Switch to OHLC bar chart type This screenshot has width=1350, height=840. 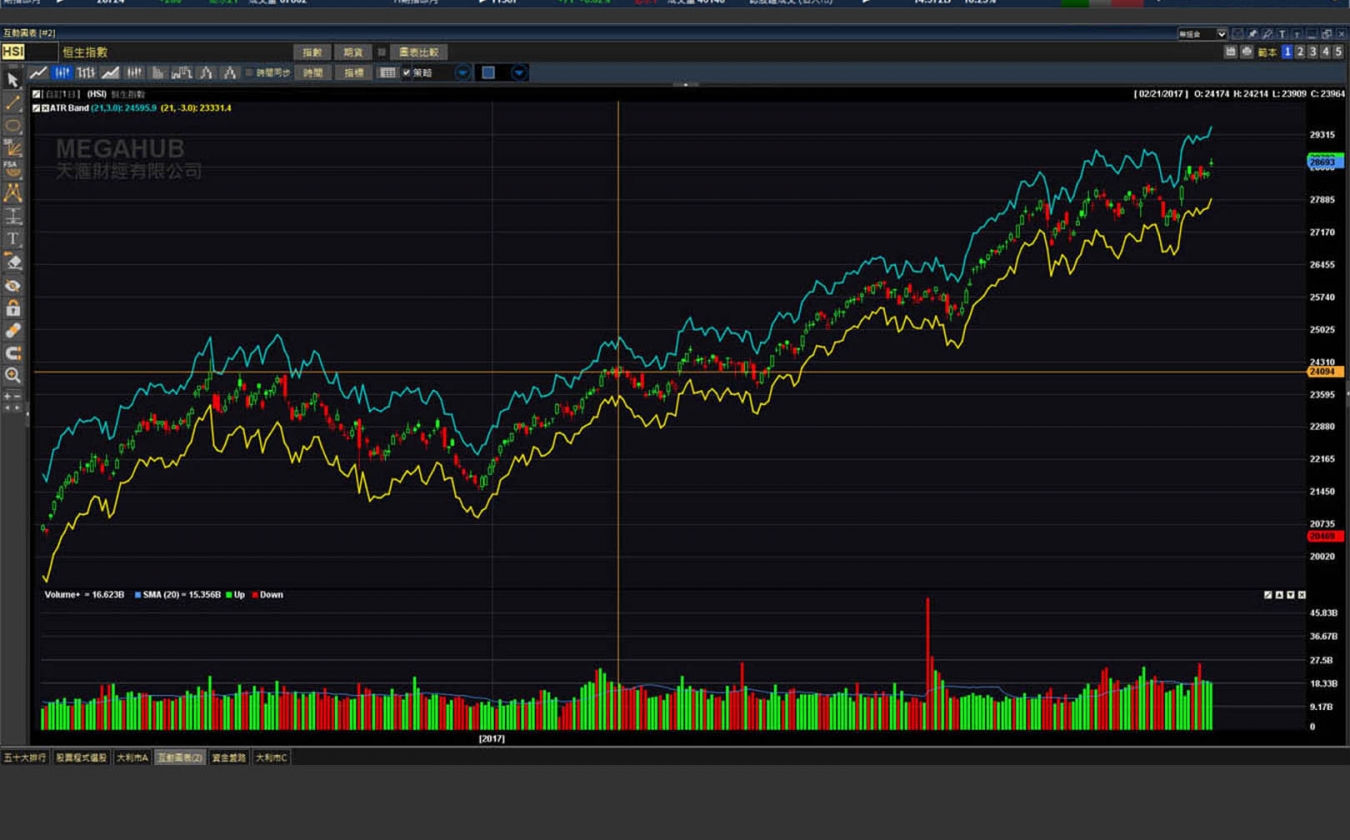(x=86, y=73)
